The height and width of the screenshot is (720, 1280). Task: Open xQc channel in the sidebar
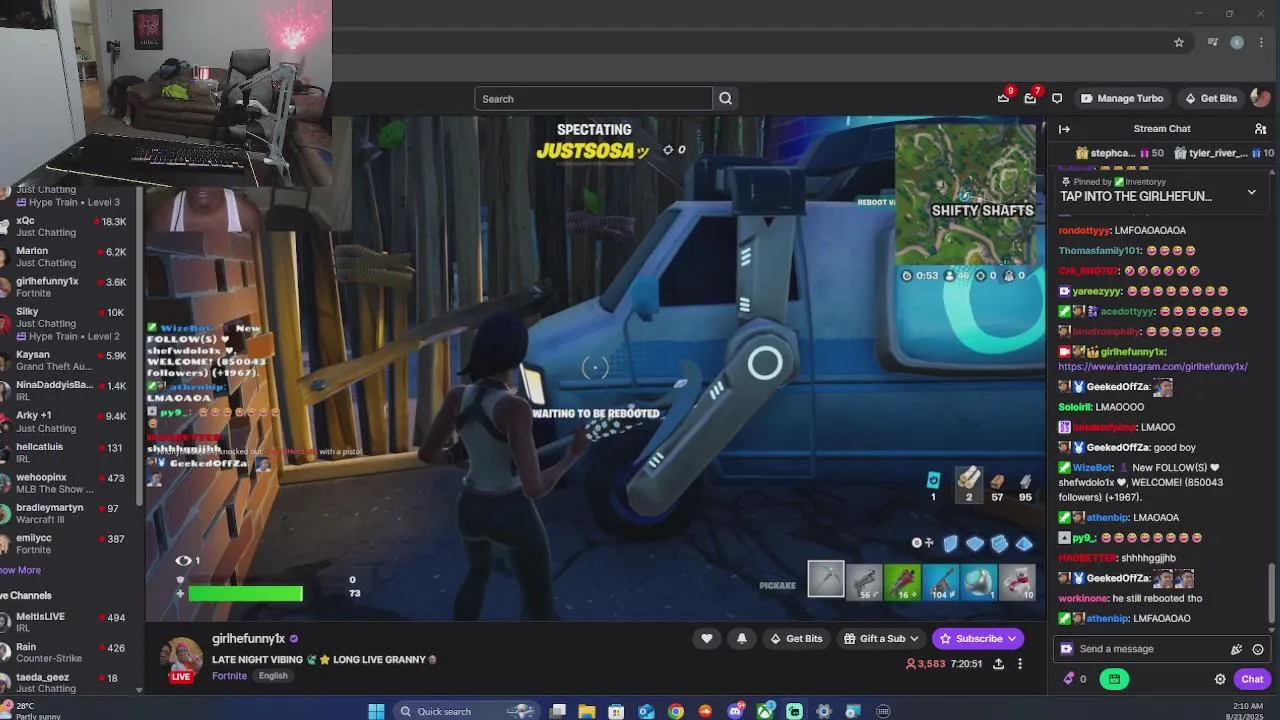(x=68, y=227)
